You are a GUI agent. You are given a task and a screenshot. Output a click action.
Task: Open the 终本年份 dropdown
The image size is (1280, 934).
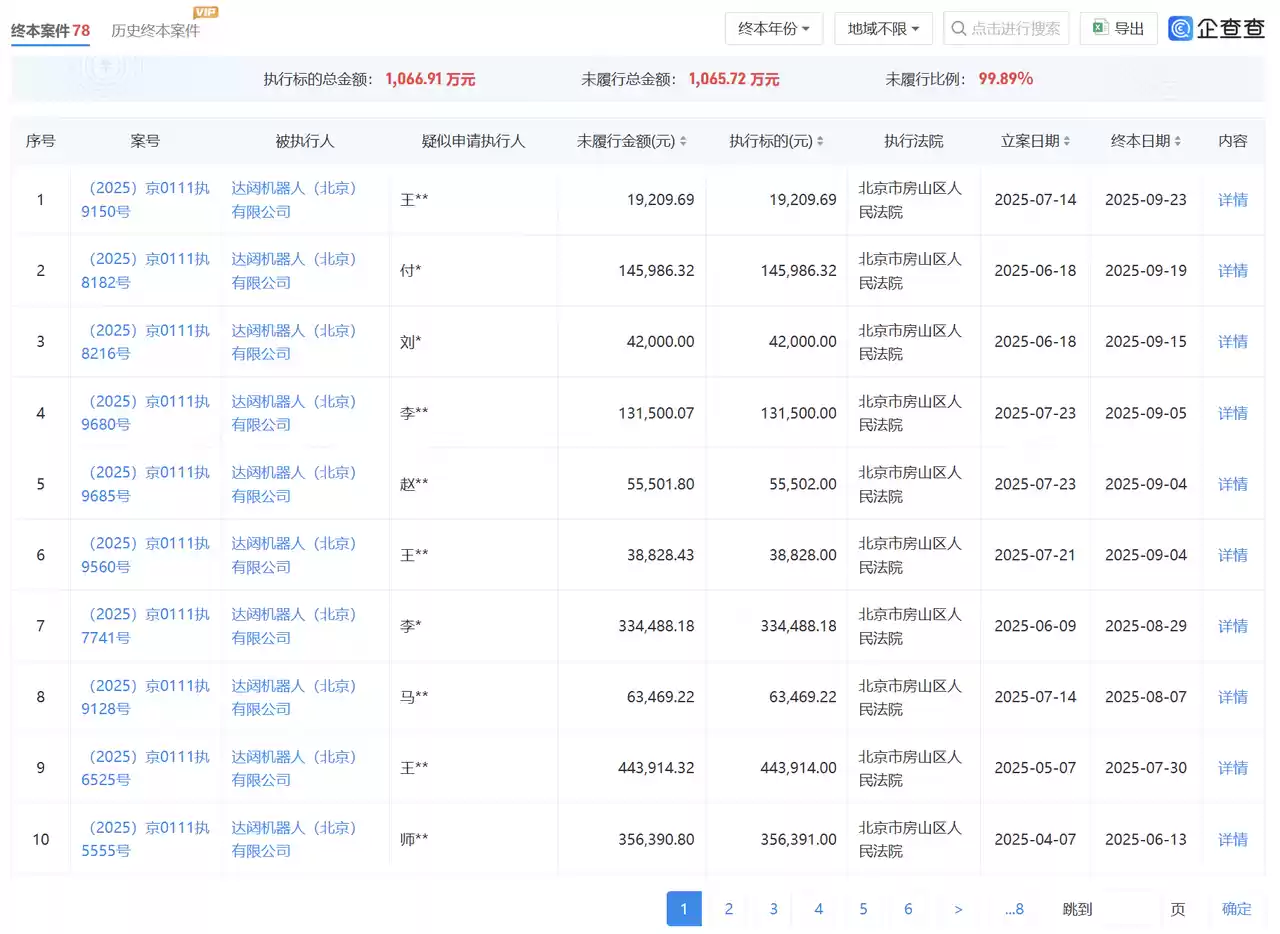tap(772, 28)
